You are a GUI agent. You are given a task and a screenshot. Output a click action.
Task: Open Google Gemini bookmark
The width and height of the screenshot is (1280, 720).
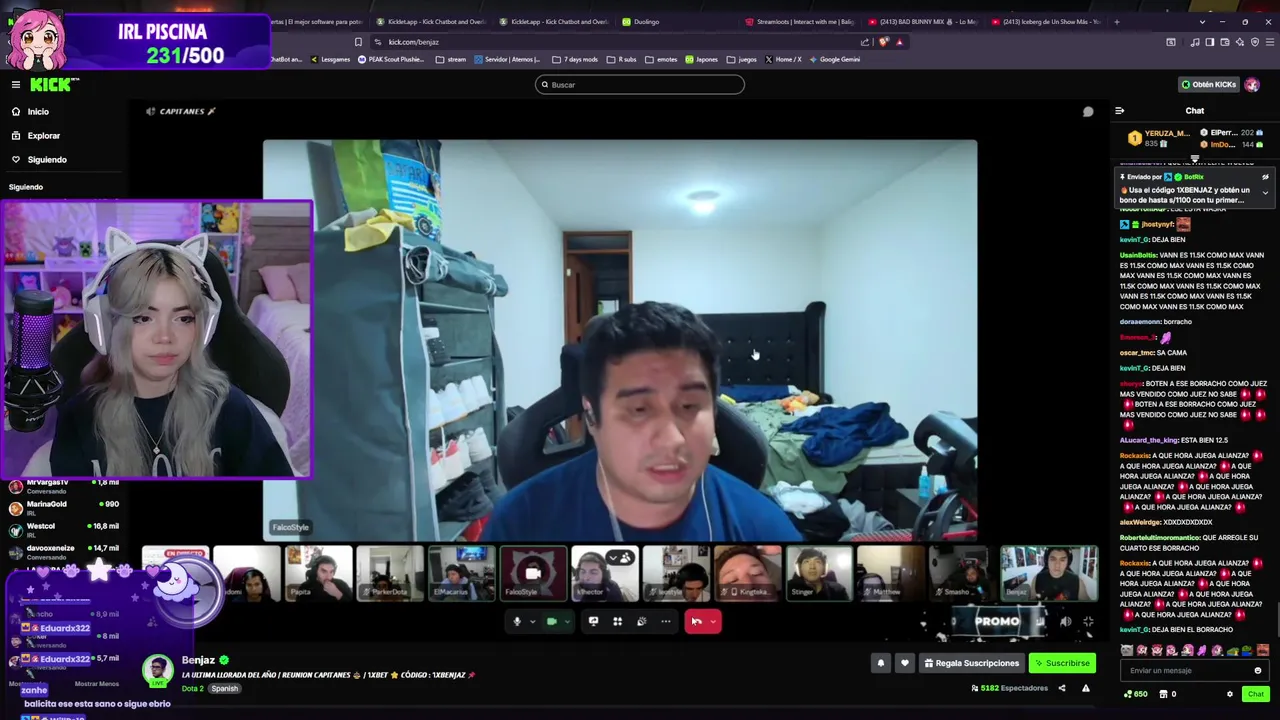835,59
